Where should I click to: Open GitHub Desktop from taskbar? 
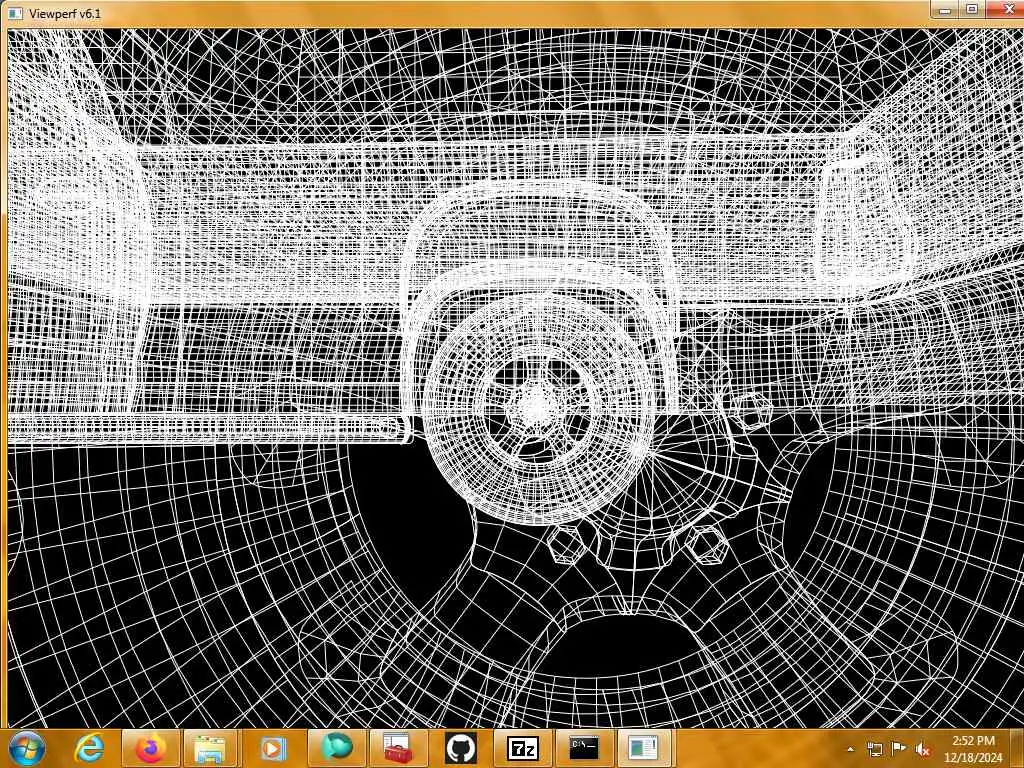(460, 748)
